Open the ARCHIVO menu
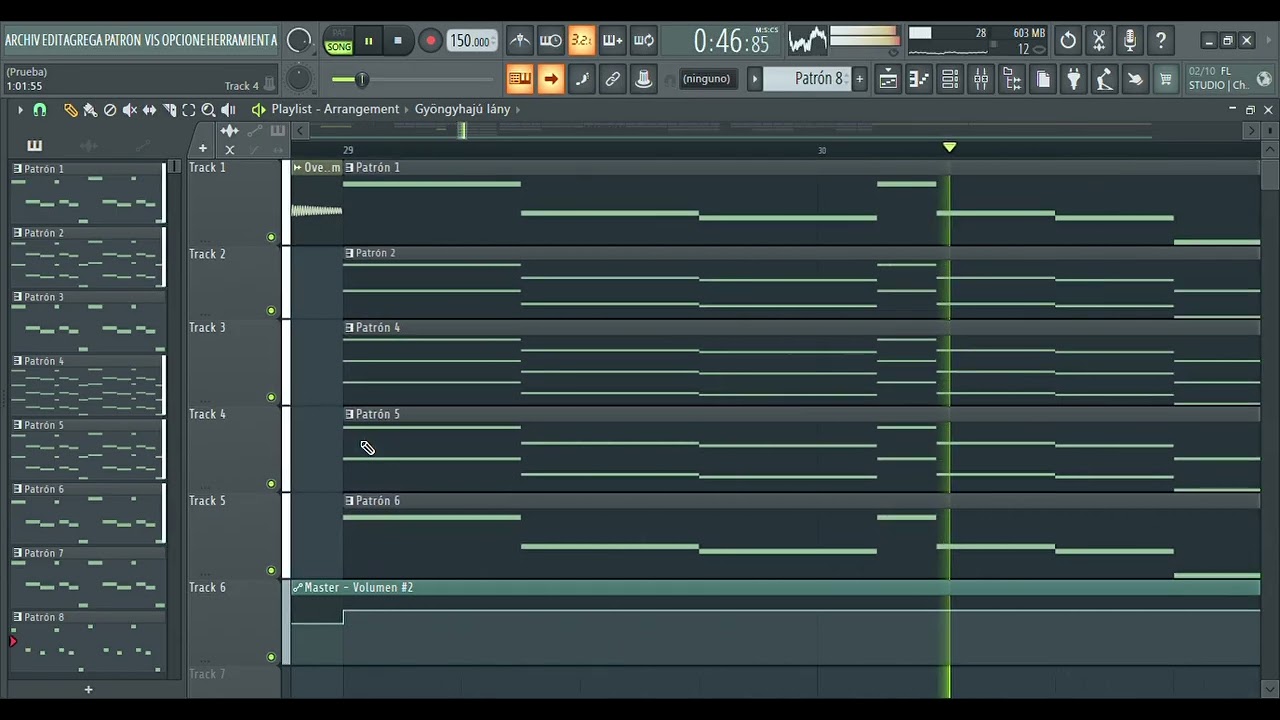The height and width of the screenshot is (720, 1280). [x=24, y=40]
